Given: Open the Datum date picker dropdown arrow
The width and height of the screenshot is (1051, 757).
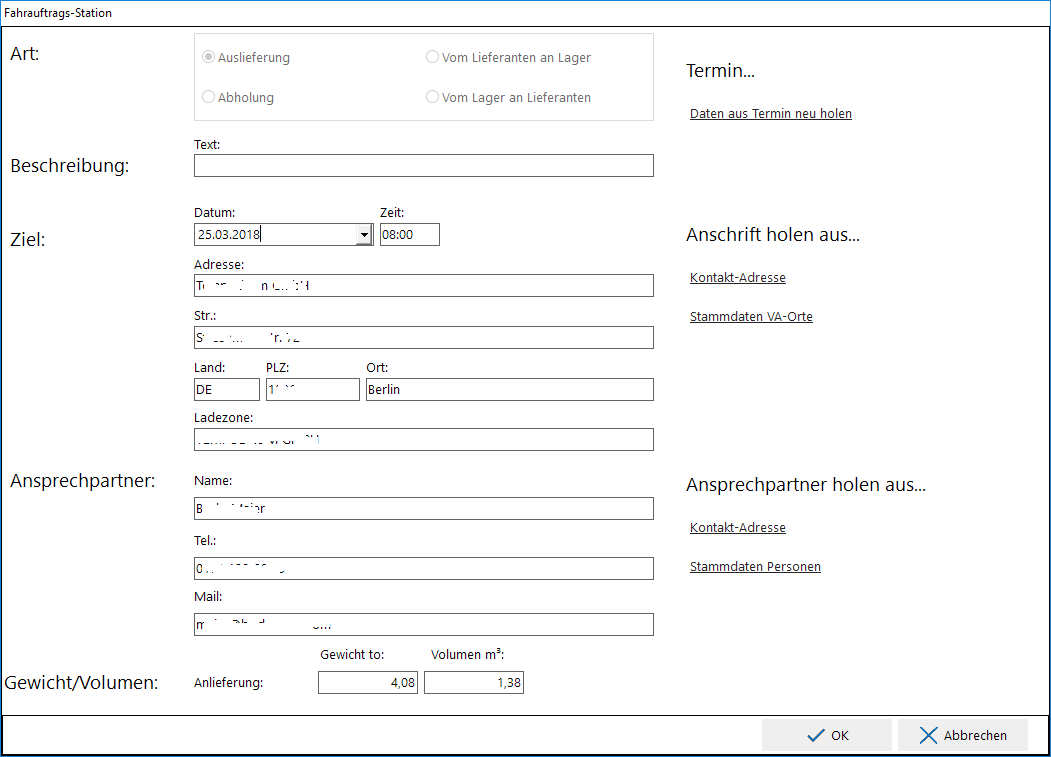Looking at the screenshot, I should tap(364, 235).
